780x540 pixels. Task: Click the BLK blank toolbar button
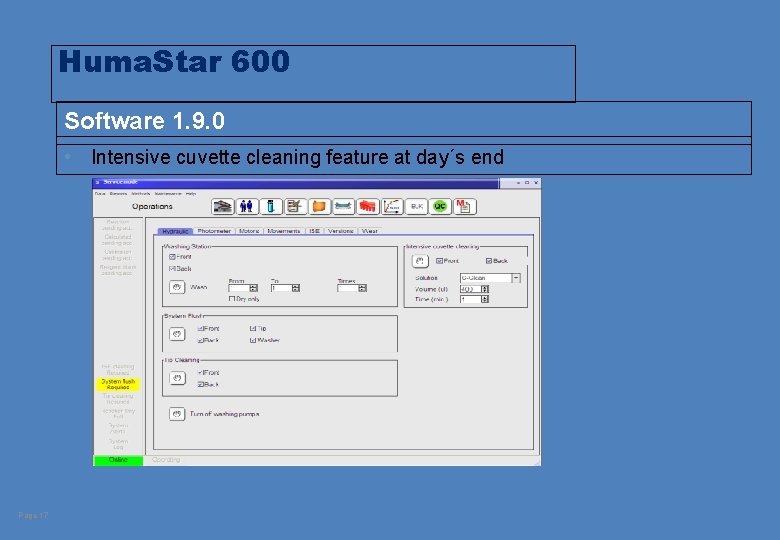pos(416,206)
